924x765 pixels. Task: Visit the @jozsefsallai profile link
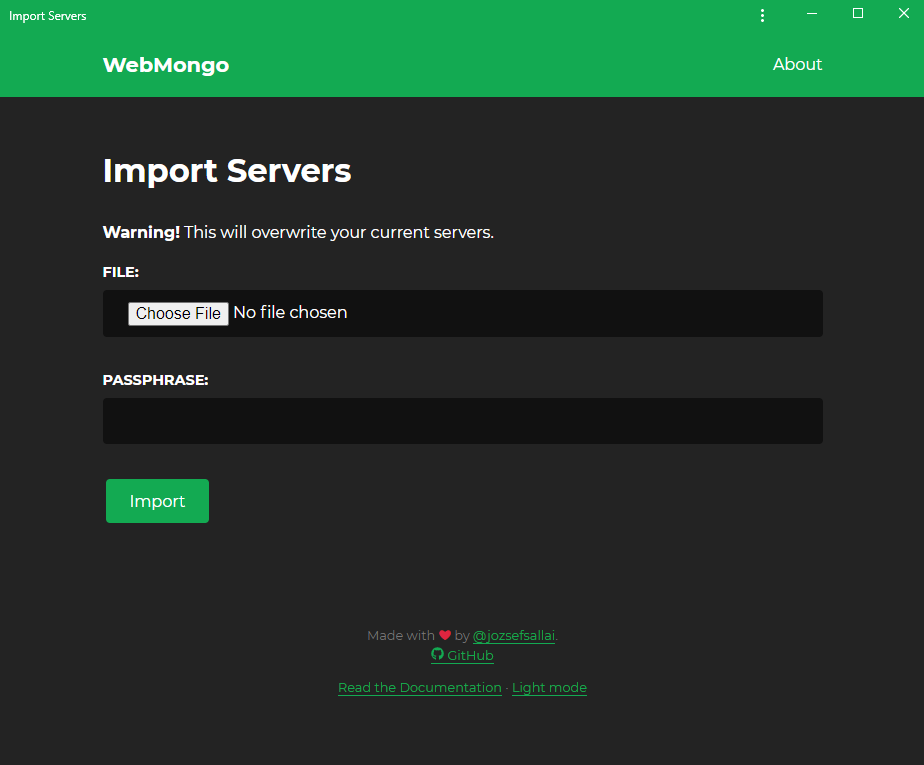point(513,635)
